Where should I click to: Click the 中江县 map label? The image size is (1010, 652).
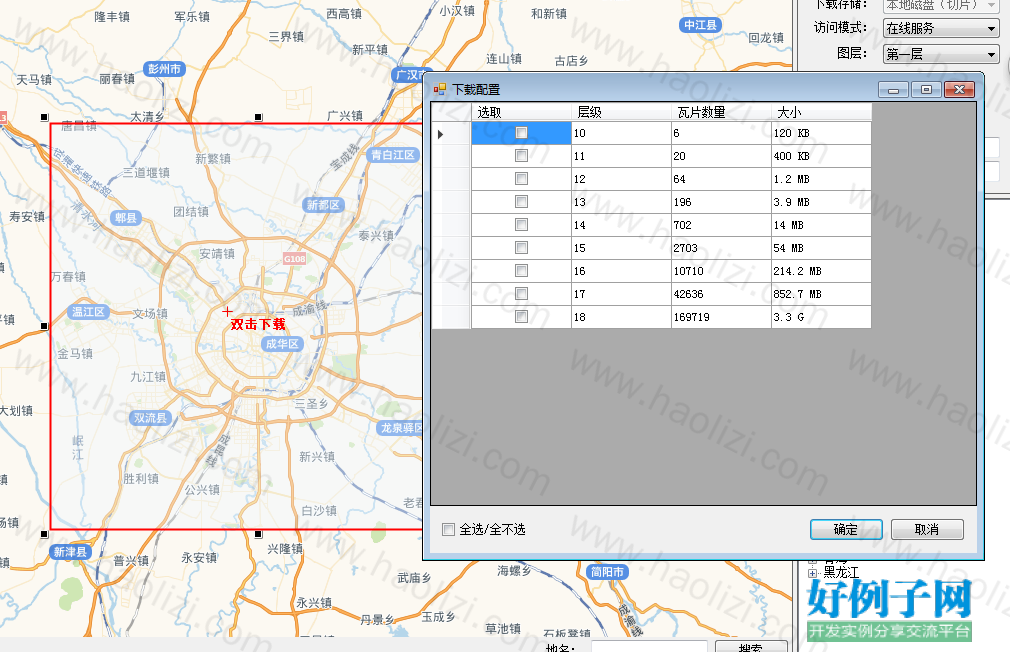700,25
